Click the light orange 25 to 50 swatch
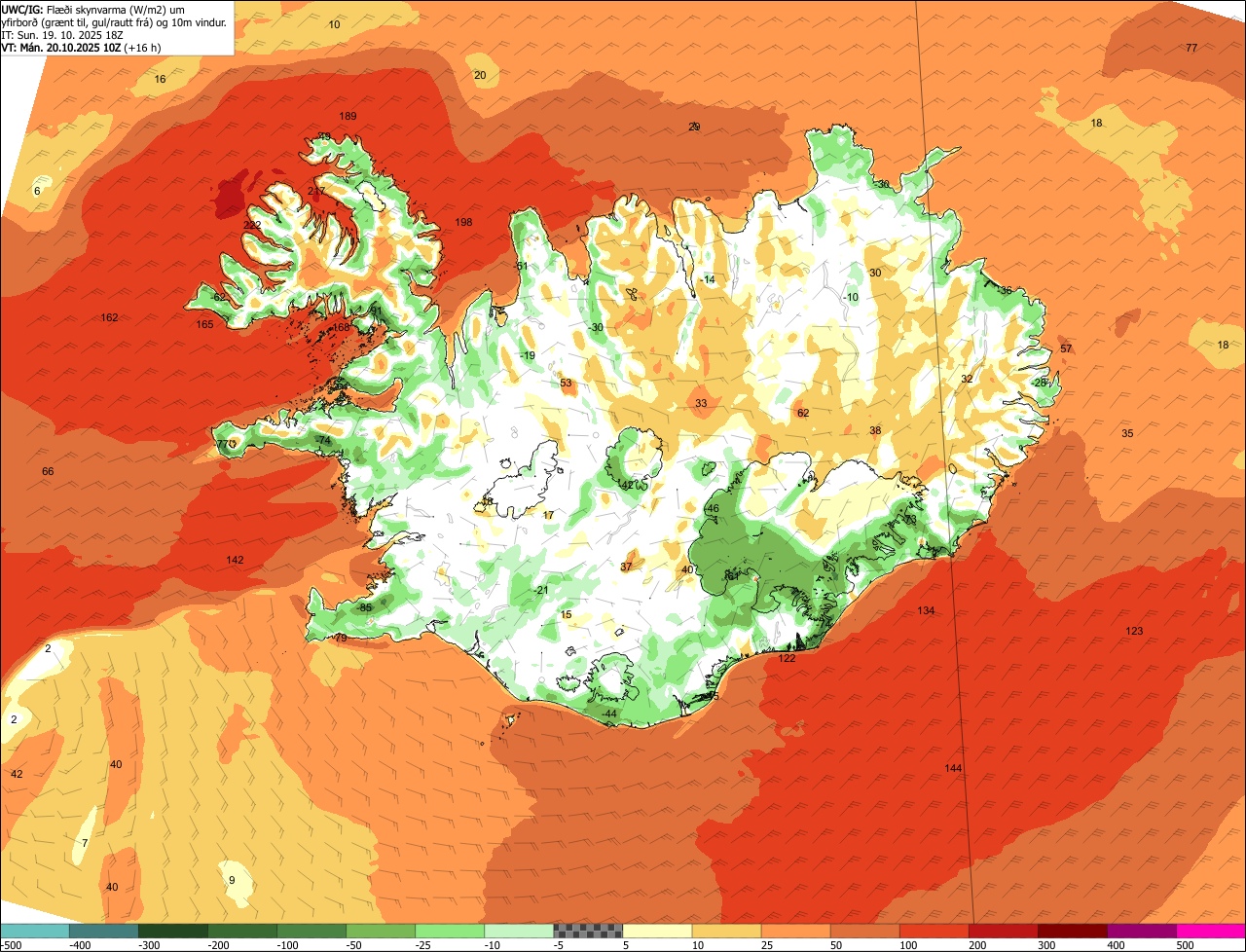Image resolution: width=1246 pixels, height=952 pixels. point(795,931)
